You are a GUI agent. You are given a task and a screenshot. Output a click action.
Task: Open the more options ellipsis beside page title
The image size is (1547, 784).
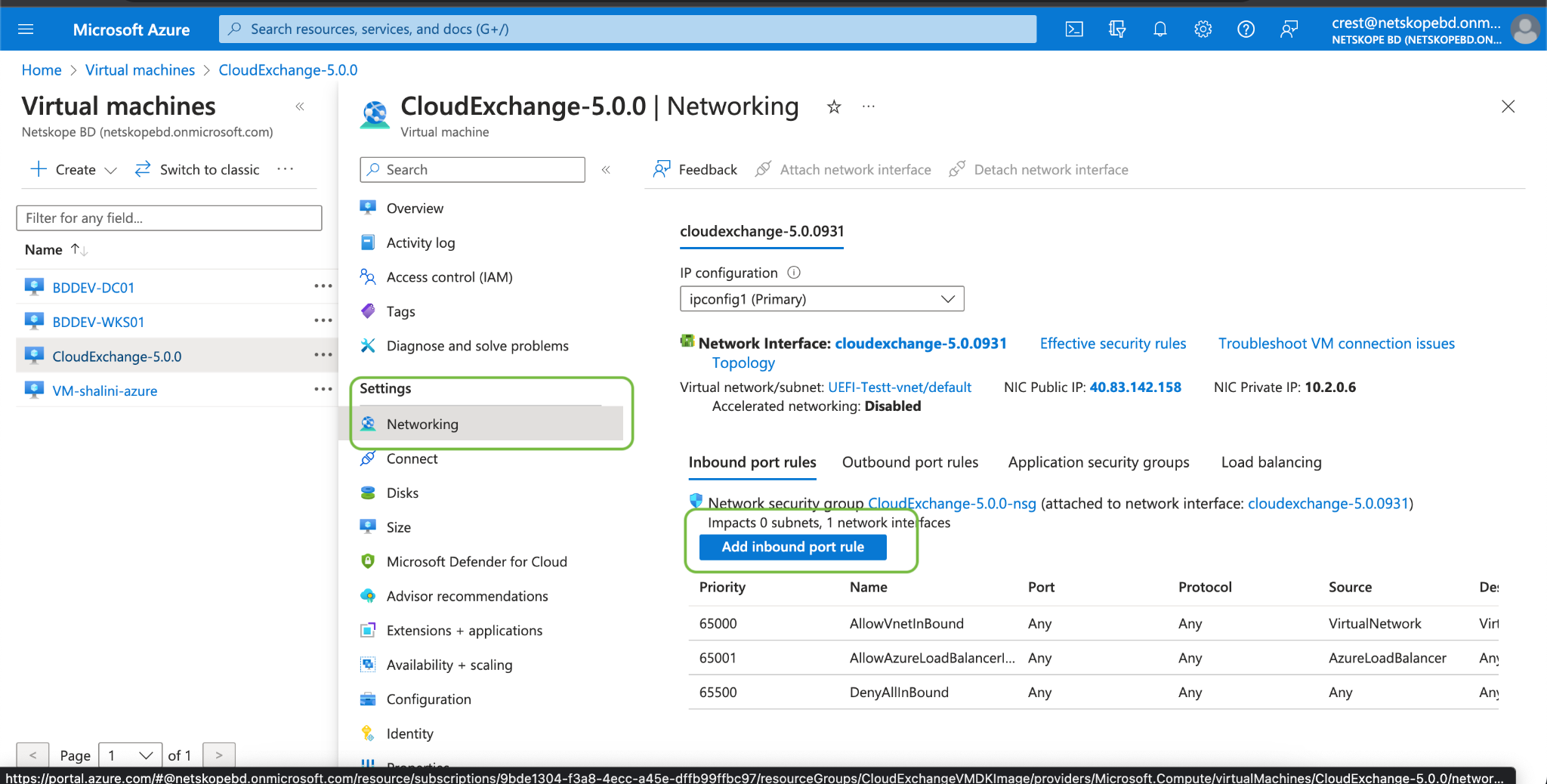(869, 107)
